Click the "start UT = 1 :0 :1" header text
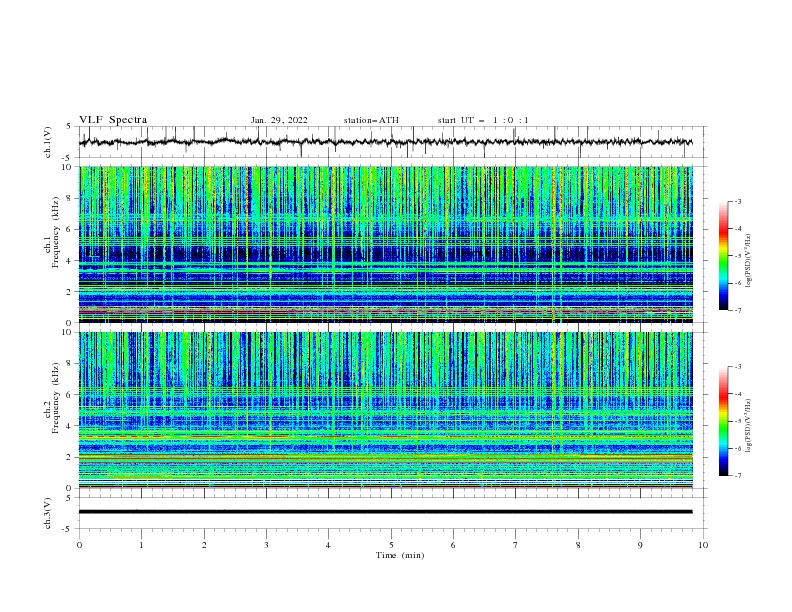792x612 pixels. pos(483,120)
